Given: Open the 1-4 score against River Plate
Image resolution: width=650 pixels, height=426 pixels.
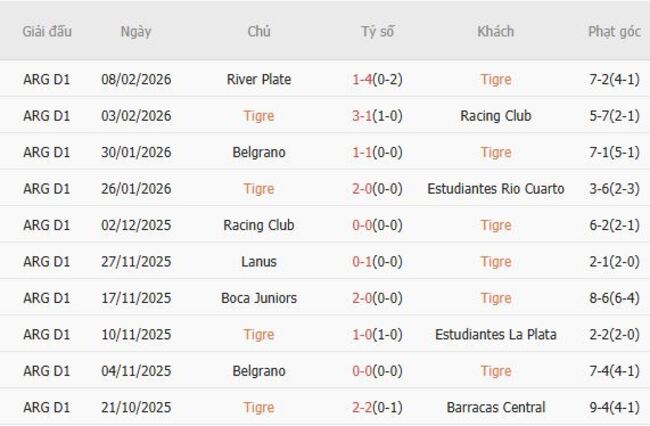Looking at the screenshot, I should tap(362, 79).
